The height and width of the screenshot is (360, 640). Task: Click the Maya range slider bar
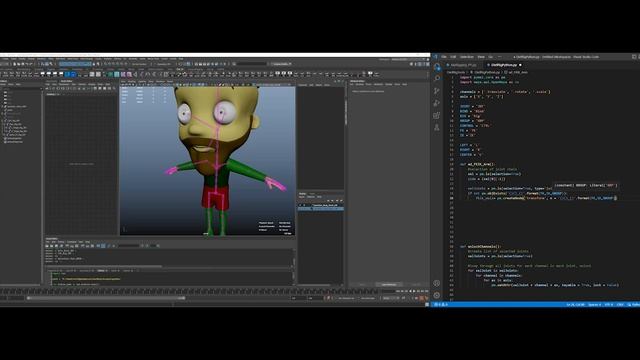point(106,298)
